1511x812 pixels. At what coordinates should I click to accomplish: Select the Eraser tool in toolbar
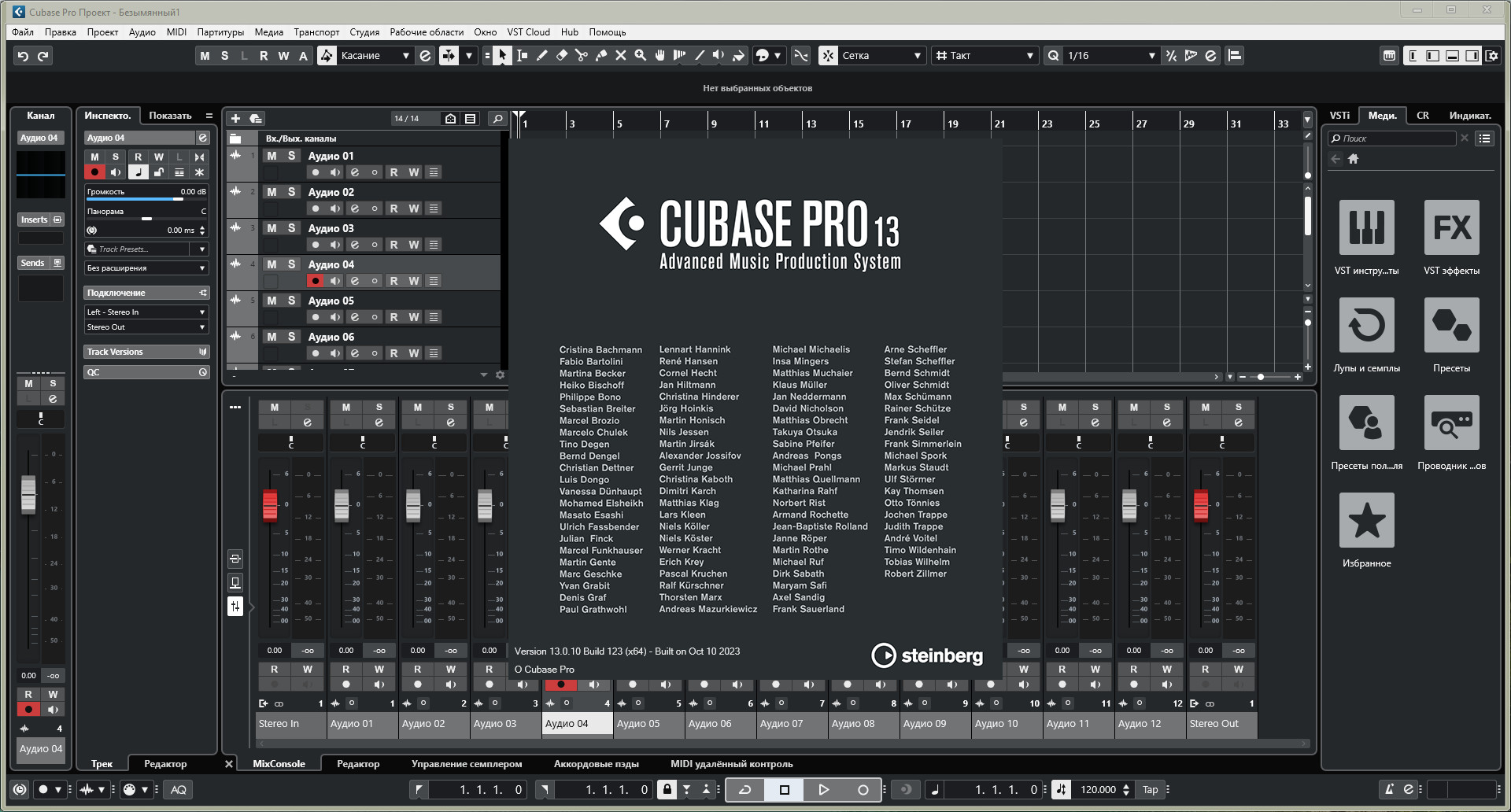(562, 56)
